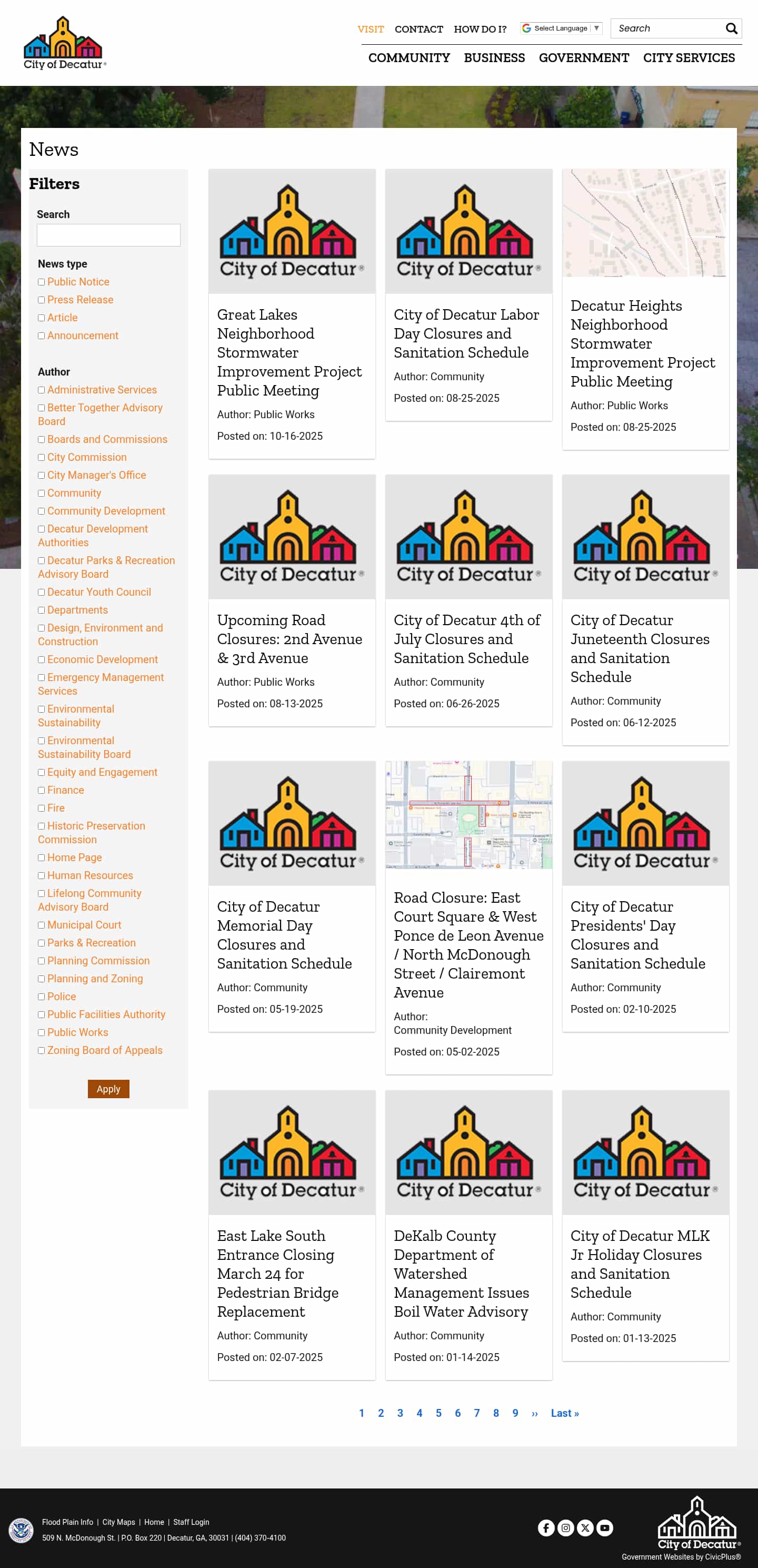Image resolution: width=758 pixels, height=1568 pixels.
Task: Open the CITY SERVICES main menu
Action: point(689,58)
